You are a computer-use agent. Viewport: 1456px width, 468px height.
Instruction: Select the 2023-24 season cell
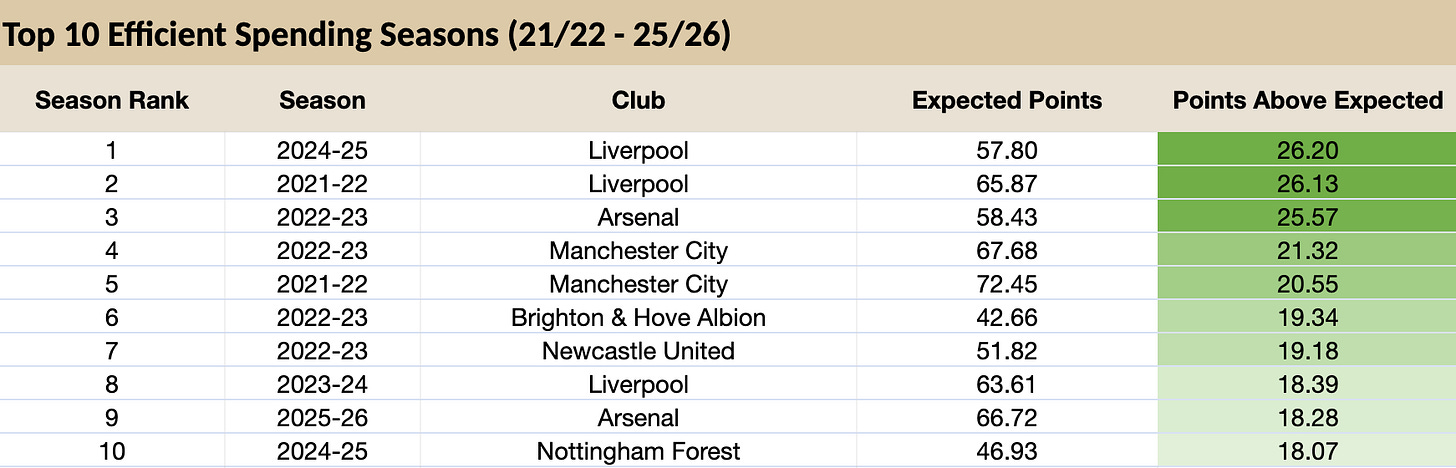322,384
